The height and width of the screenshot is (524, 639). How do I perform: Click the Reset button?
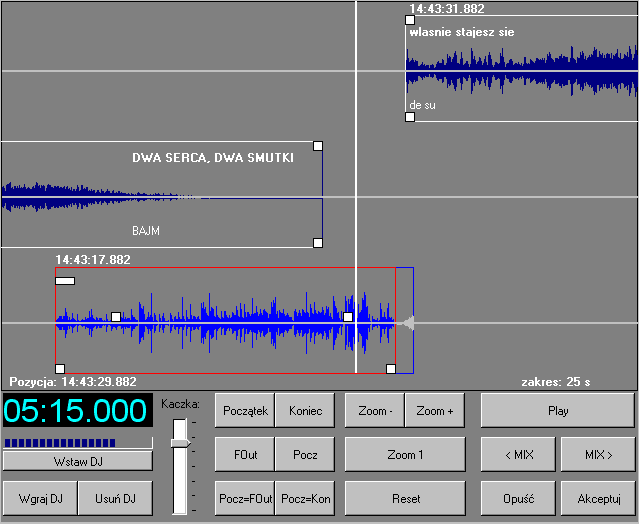[405, 498]
